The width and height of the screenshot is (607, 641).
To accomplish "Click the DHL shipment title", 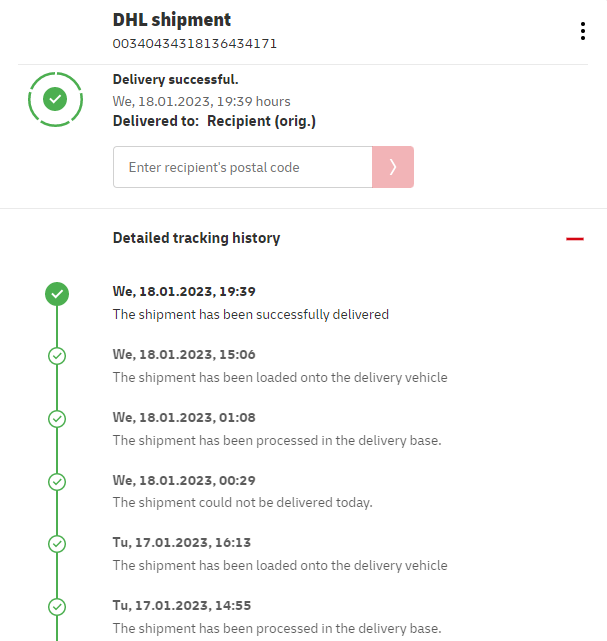I will [x=172, y=20].
